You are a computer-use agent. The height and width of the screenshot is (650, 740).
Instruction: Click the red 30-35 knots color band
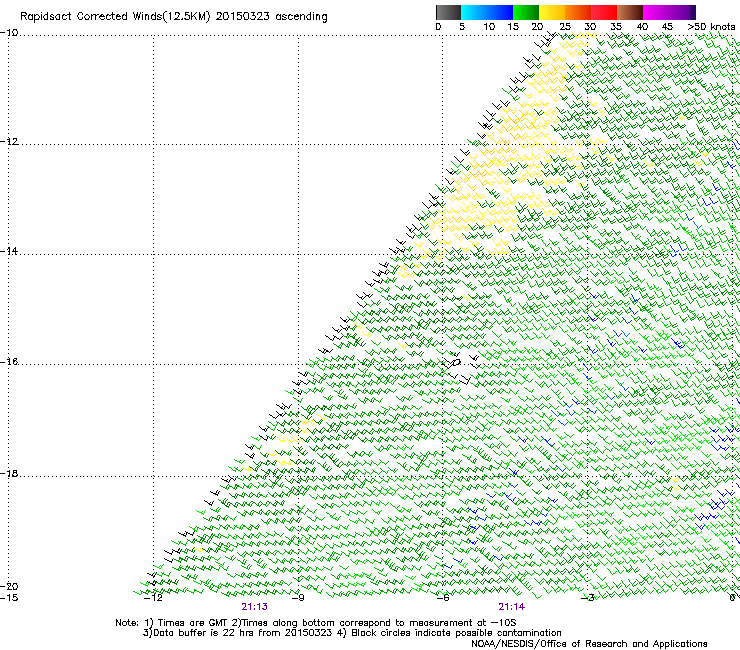(x=604, y=12)
